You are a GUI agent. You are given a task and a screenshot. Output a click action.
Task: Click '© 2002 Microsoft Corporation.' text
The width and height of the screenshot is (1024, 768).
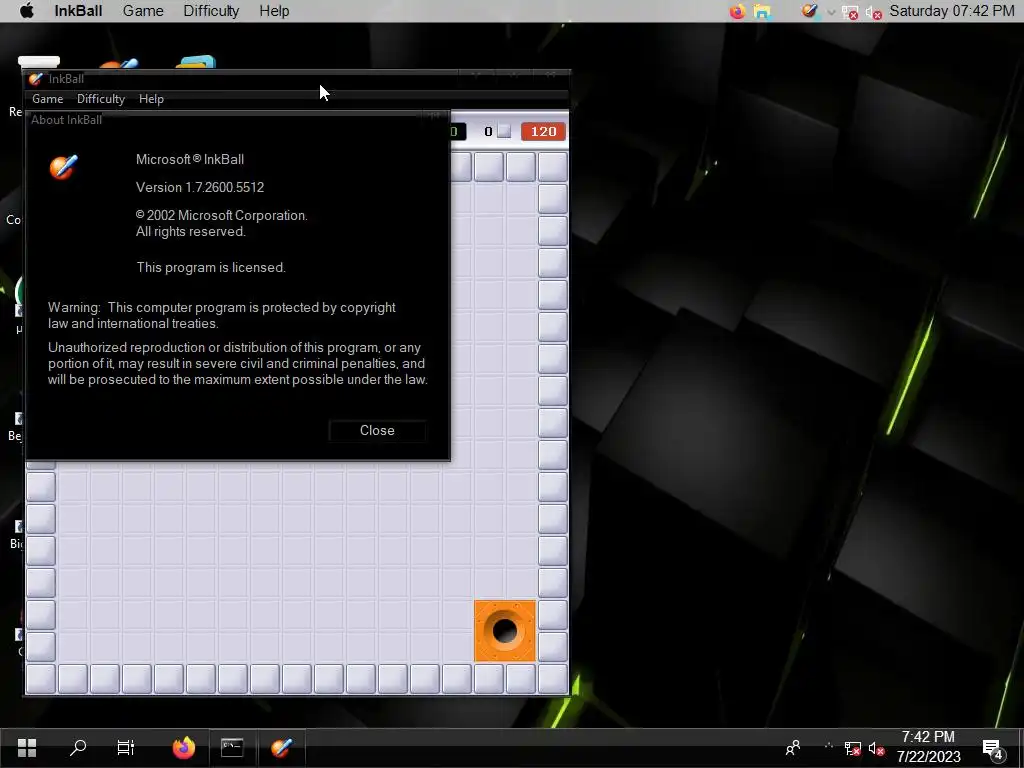coord(221,216)
